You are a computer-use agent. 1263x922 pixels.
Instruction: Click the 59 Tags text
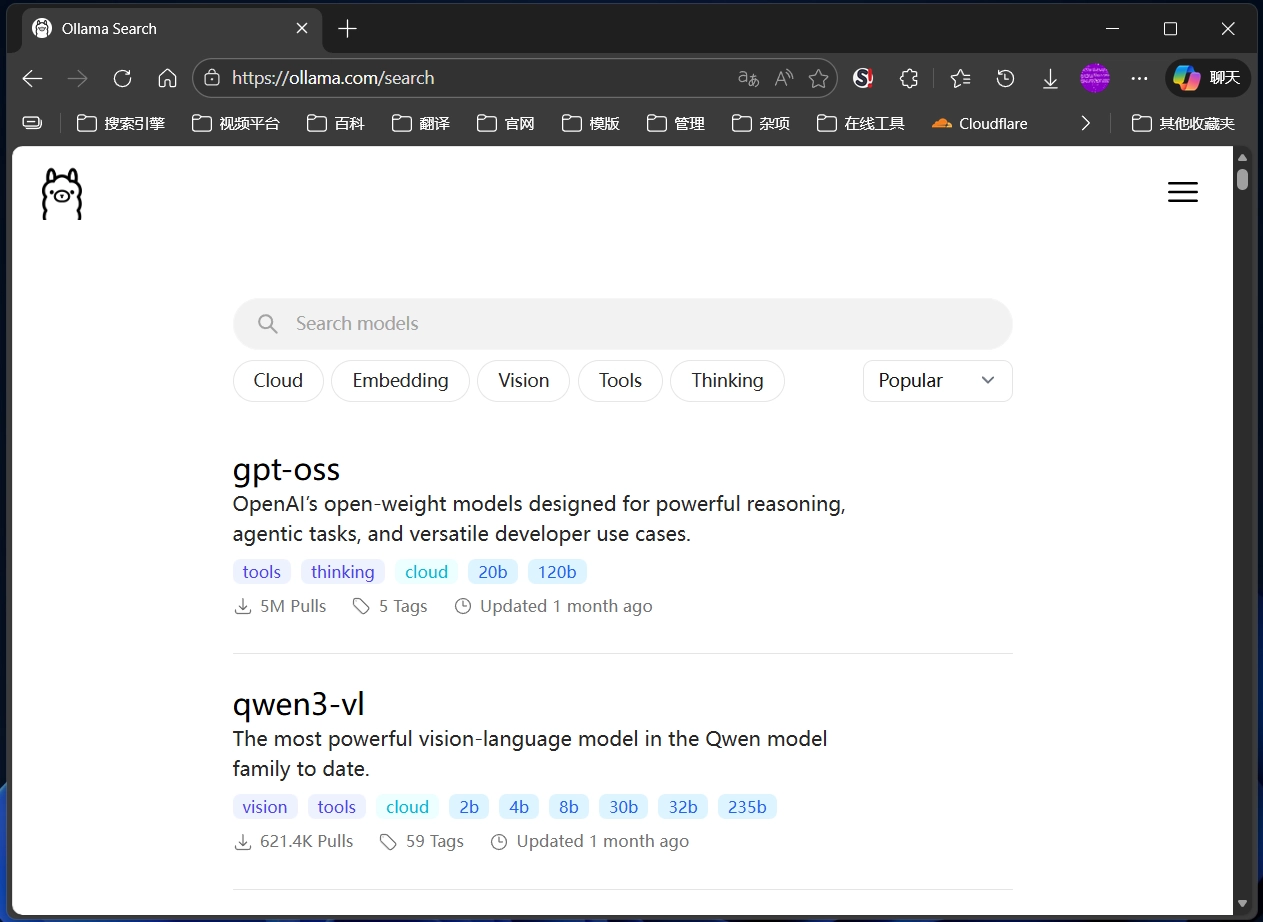pyautogui.click(x=435, y=841)
